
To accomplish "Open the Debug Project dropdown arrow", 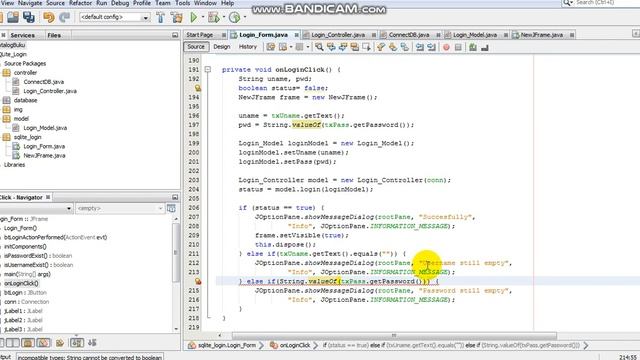I will point(224,17).
